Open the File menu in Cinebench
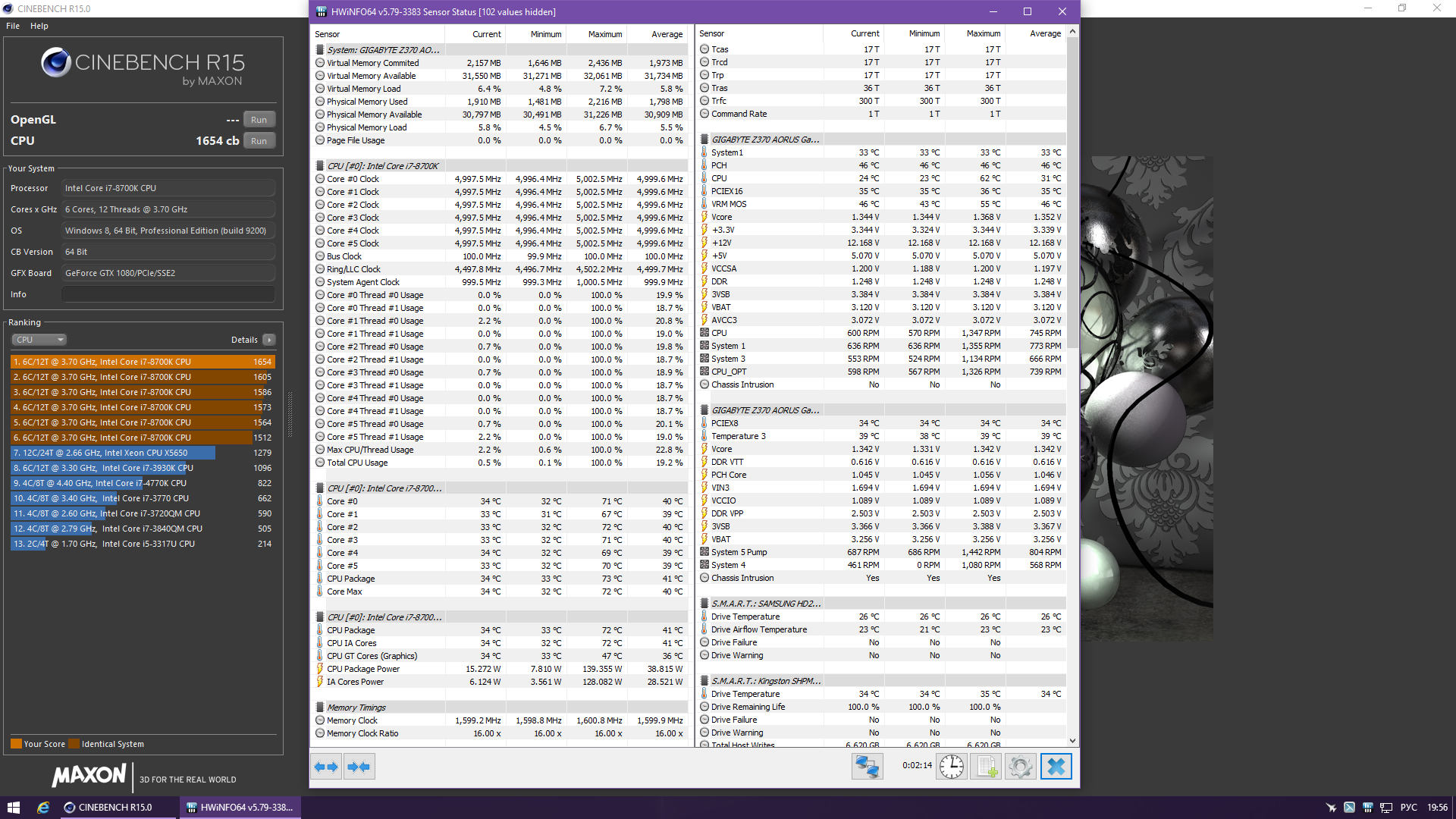Image resolution: width=1456 pixels, height=819 pixels. click(13, 26)
